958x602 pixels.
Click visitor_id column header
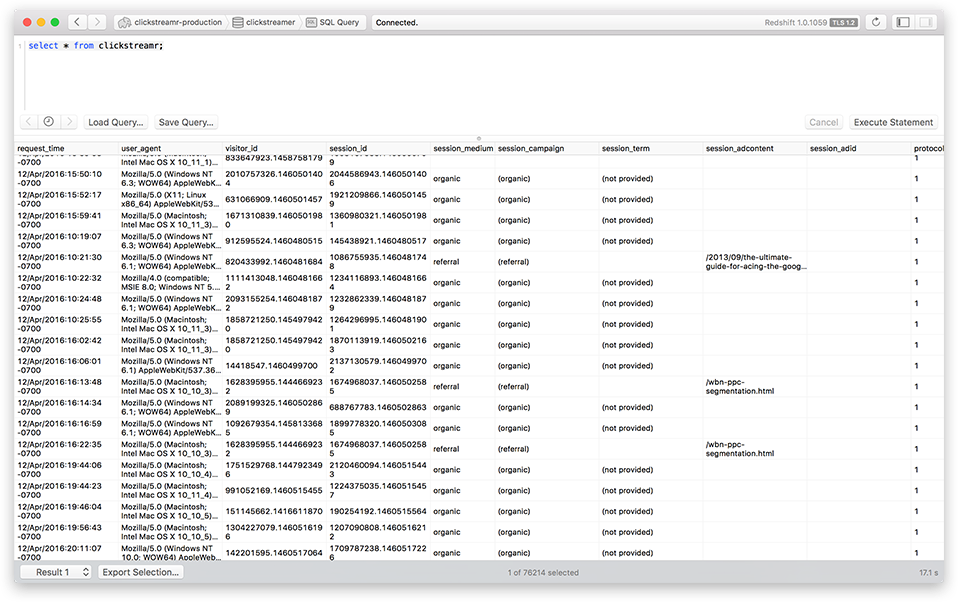(x=274, y=149)
